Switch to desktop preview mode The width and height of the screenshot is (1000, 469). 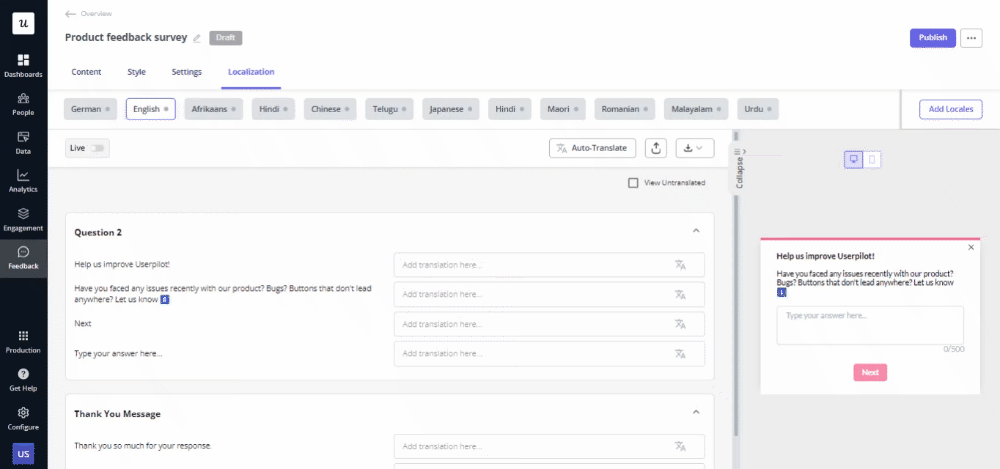[854, 159]
